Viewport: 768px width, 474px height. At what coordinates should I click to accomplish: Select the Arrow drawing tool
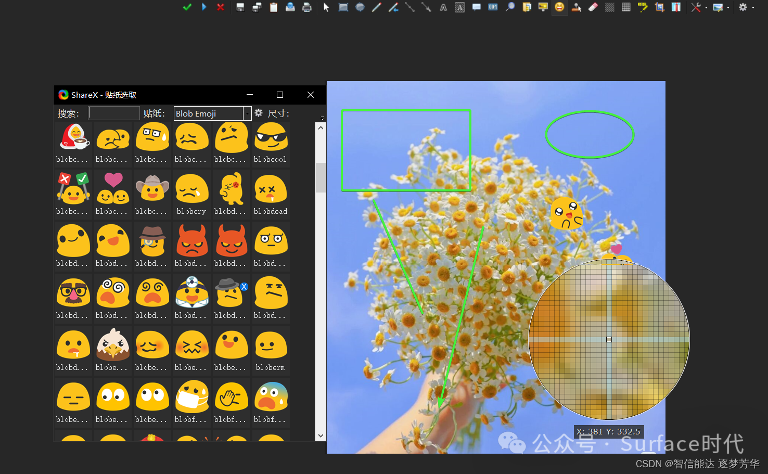pos(426,7)
